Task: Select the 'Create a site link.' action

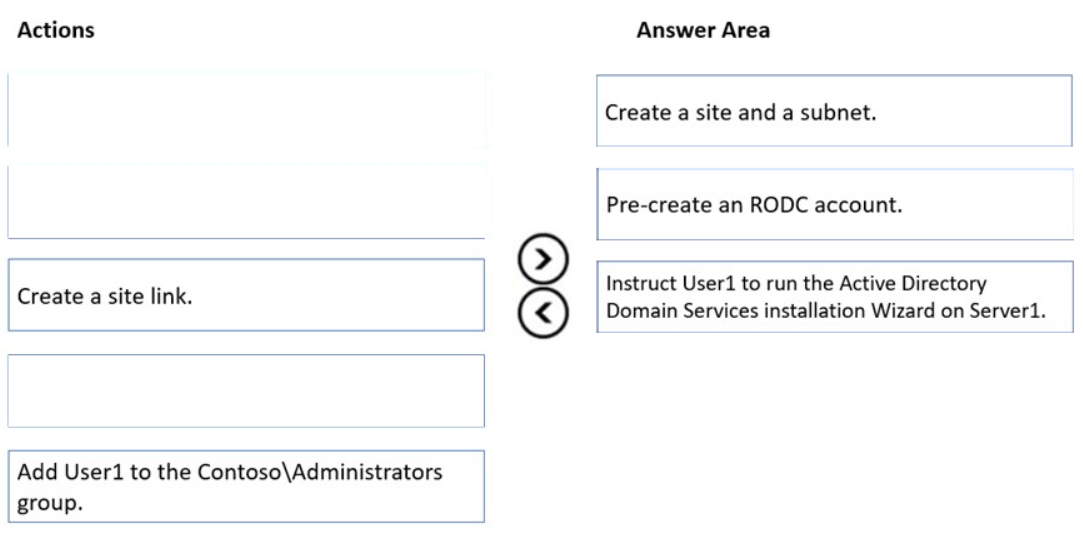Action: point(246,295)
